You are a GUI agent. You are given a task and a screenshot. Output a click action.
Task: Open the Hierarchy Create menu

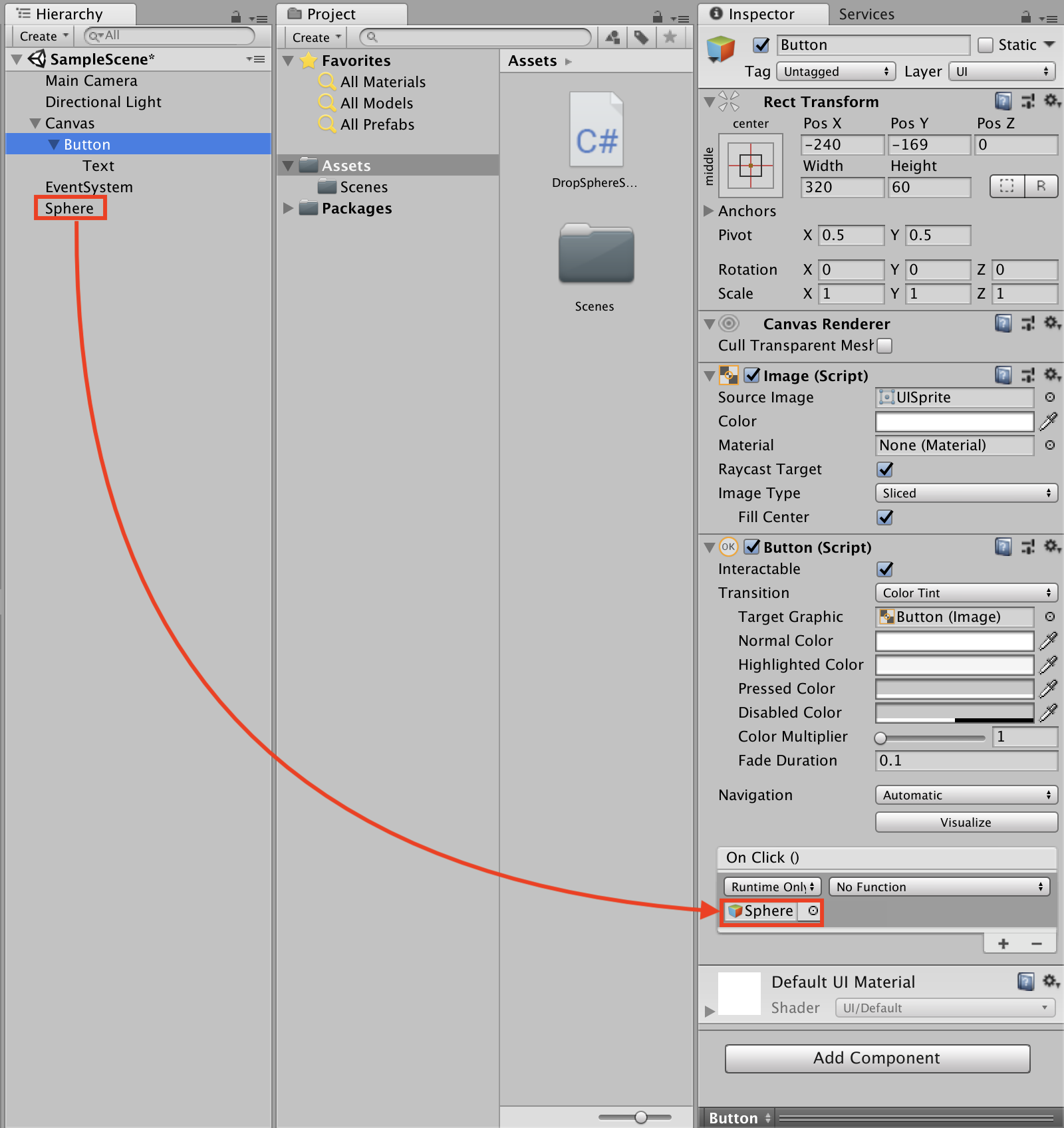pos(44,36)
